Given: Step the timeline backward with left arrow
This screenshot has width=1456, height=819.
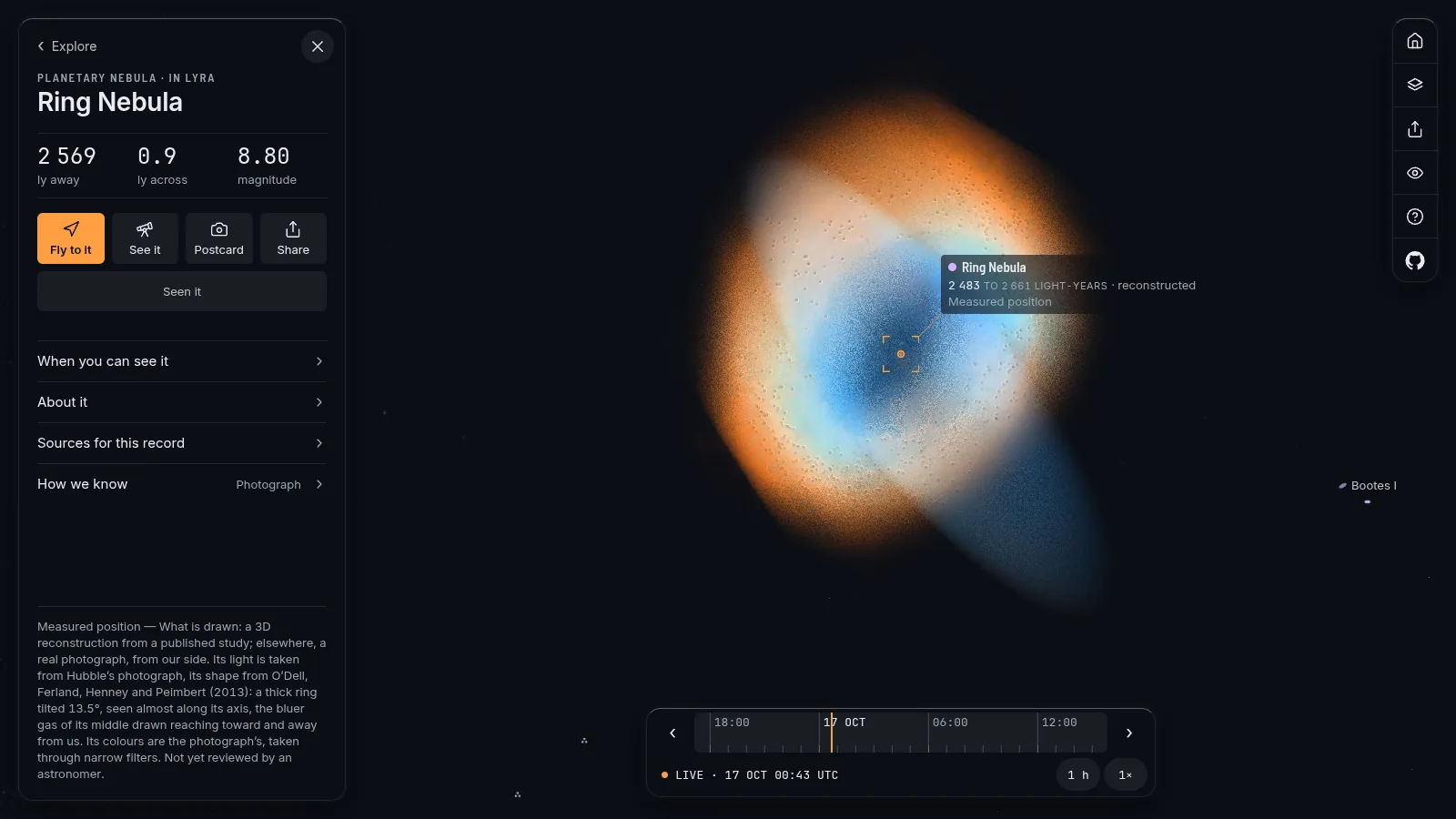Looking at the screenshot, I should (672, 733).
